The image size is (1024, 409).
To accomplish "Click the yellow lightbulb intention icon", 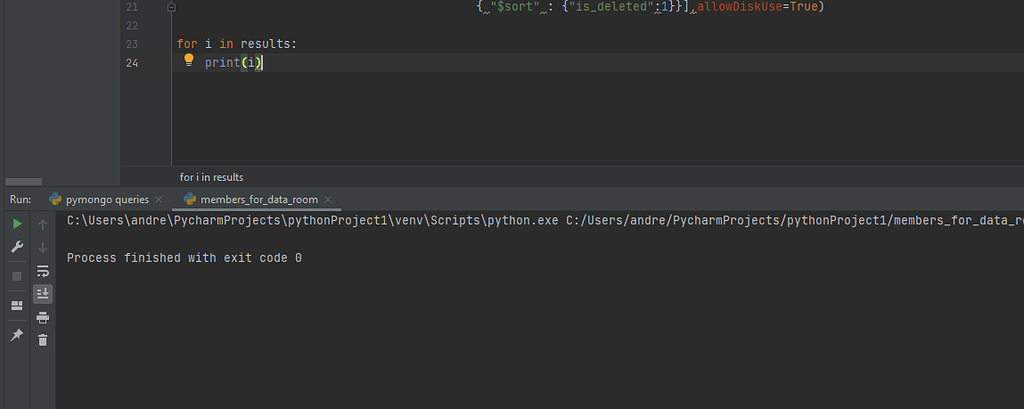I will 189,60.
